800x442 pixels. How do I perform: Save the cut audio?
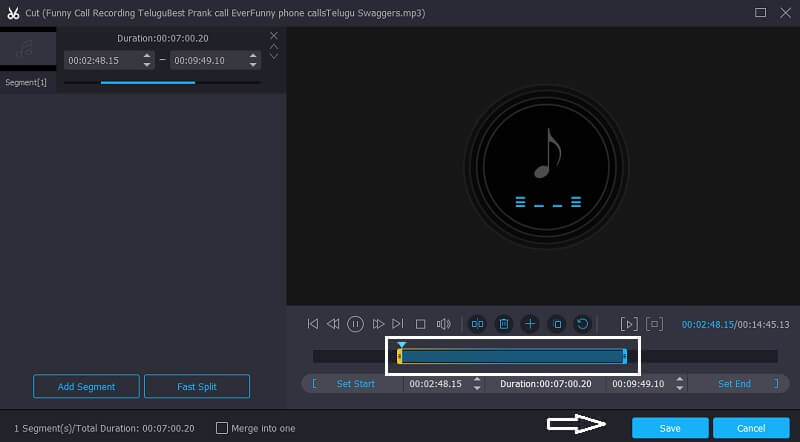tap(670, 428)
